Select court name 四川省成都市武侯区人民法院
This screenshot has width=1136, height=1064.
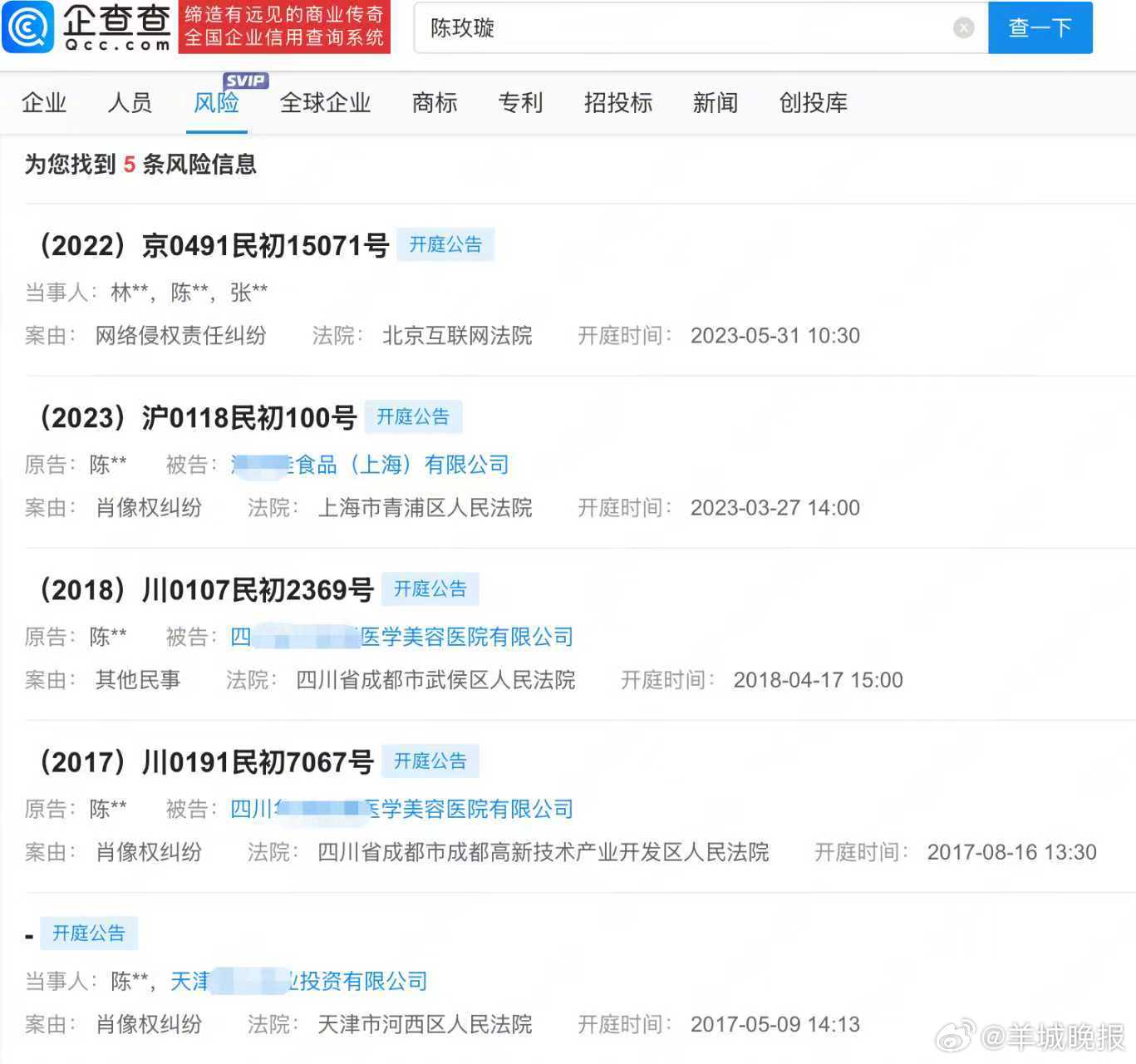tap(435, 680)
